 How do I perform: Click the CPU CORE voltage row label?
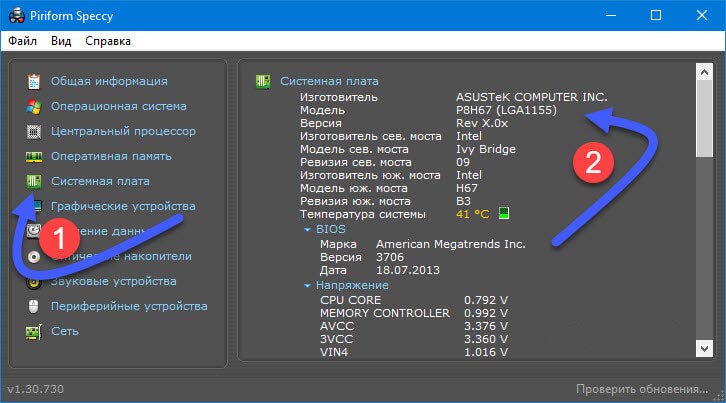[350, 300]
